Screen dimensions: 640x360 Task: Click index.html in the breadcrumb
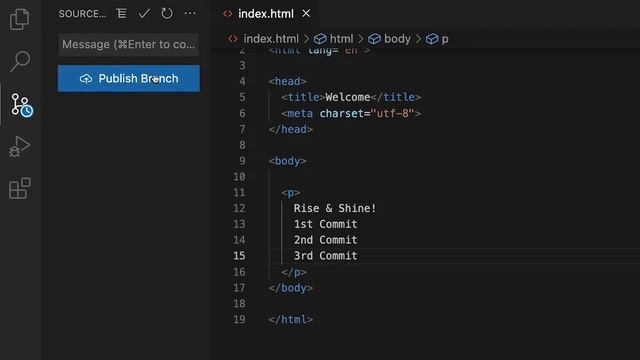tap(271, 39)
